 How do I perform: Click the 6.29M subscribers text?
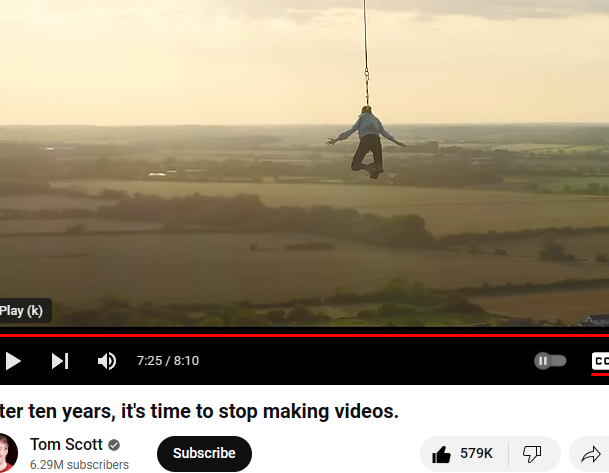click(79, 464)
